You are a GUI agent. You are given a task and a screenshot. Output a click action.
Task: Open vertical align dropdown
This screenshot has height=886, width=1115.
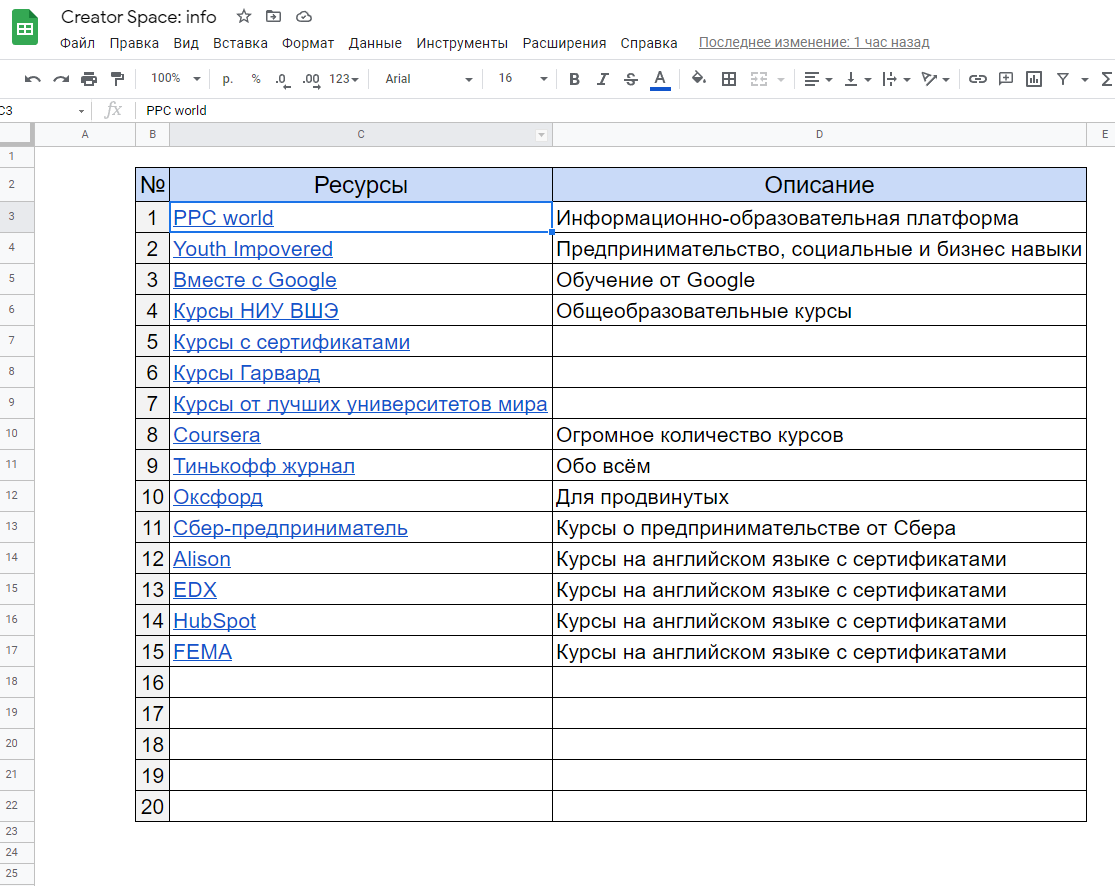click(858, 79)
